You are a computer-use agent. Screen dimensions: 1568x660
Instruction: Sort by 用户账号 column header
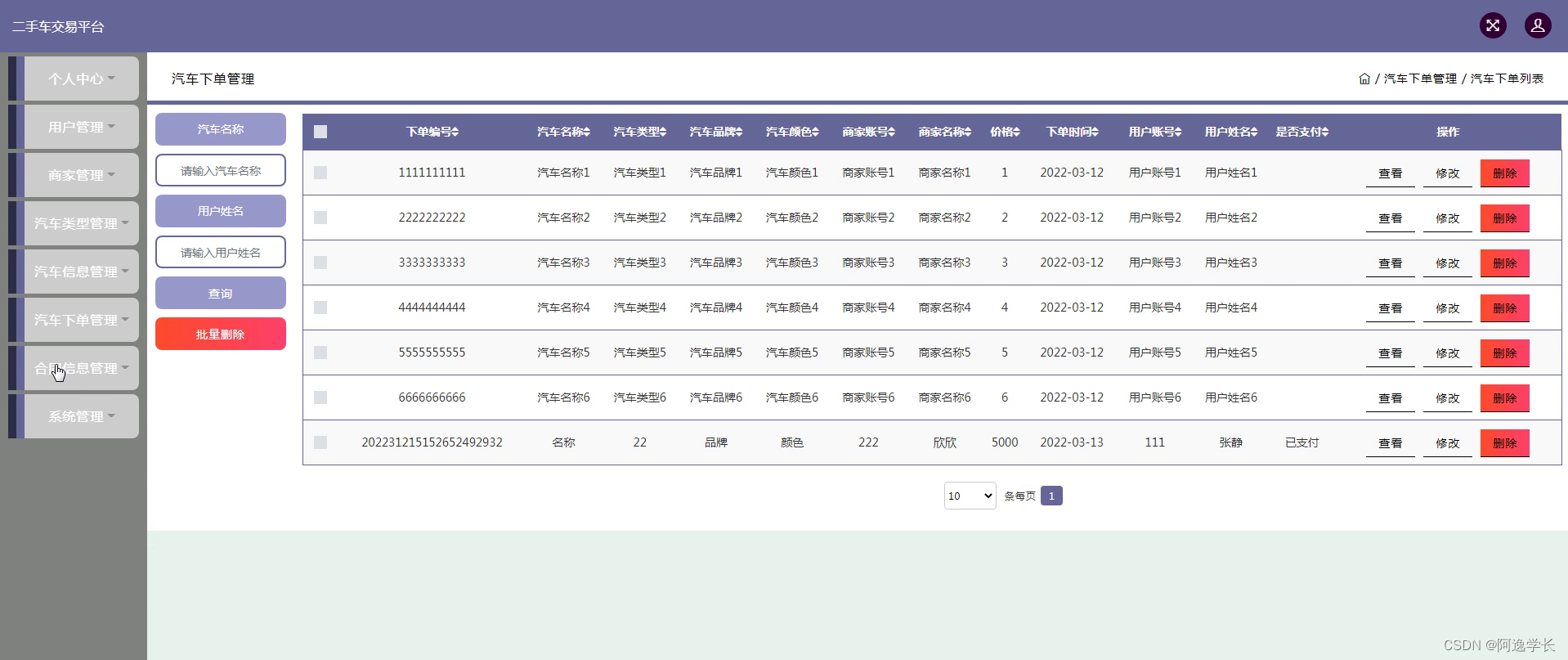[1155, 132]
